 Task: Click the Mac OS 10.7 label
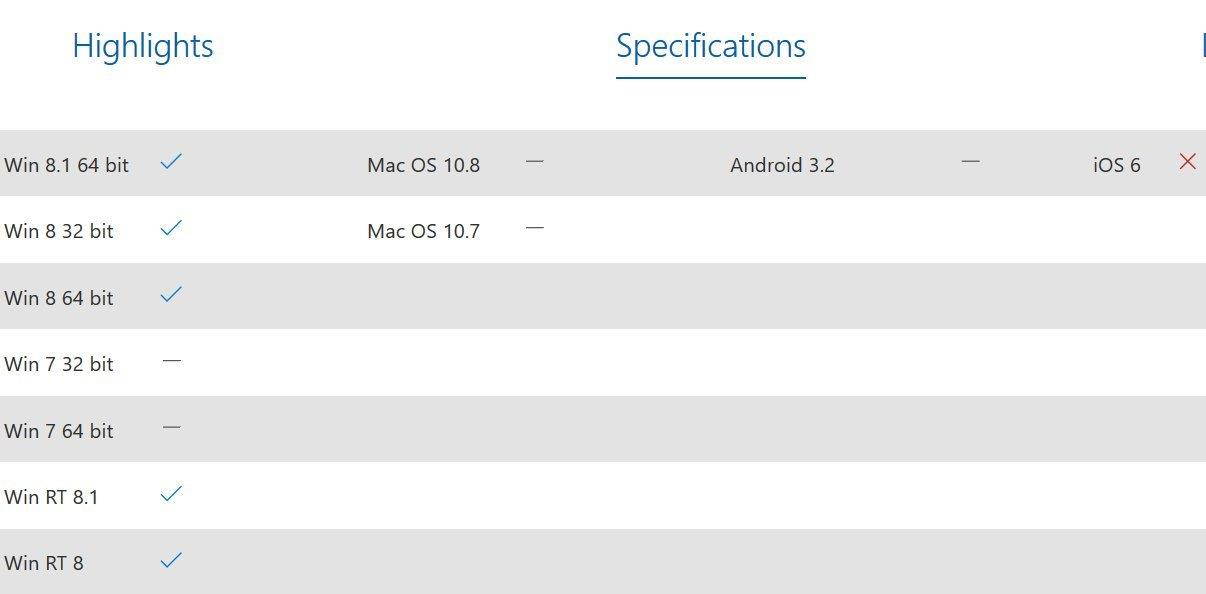tap(423, 231)
